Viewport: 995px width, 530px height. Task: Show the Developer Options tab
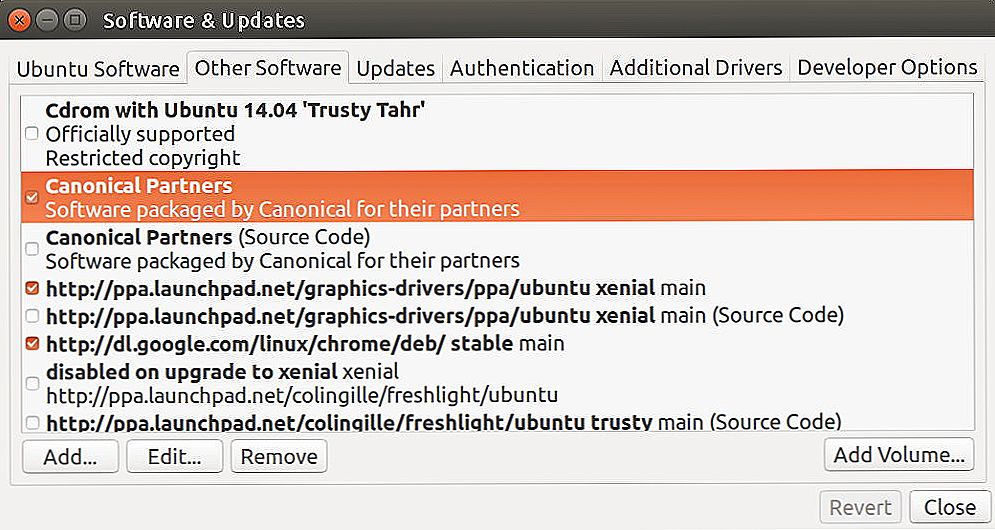pos(887,69)
